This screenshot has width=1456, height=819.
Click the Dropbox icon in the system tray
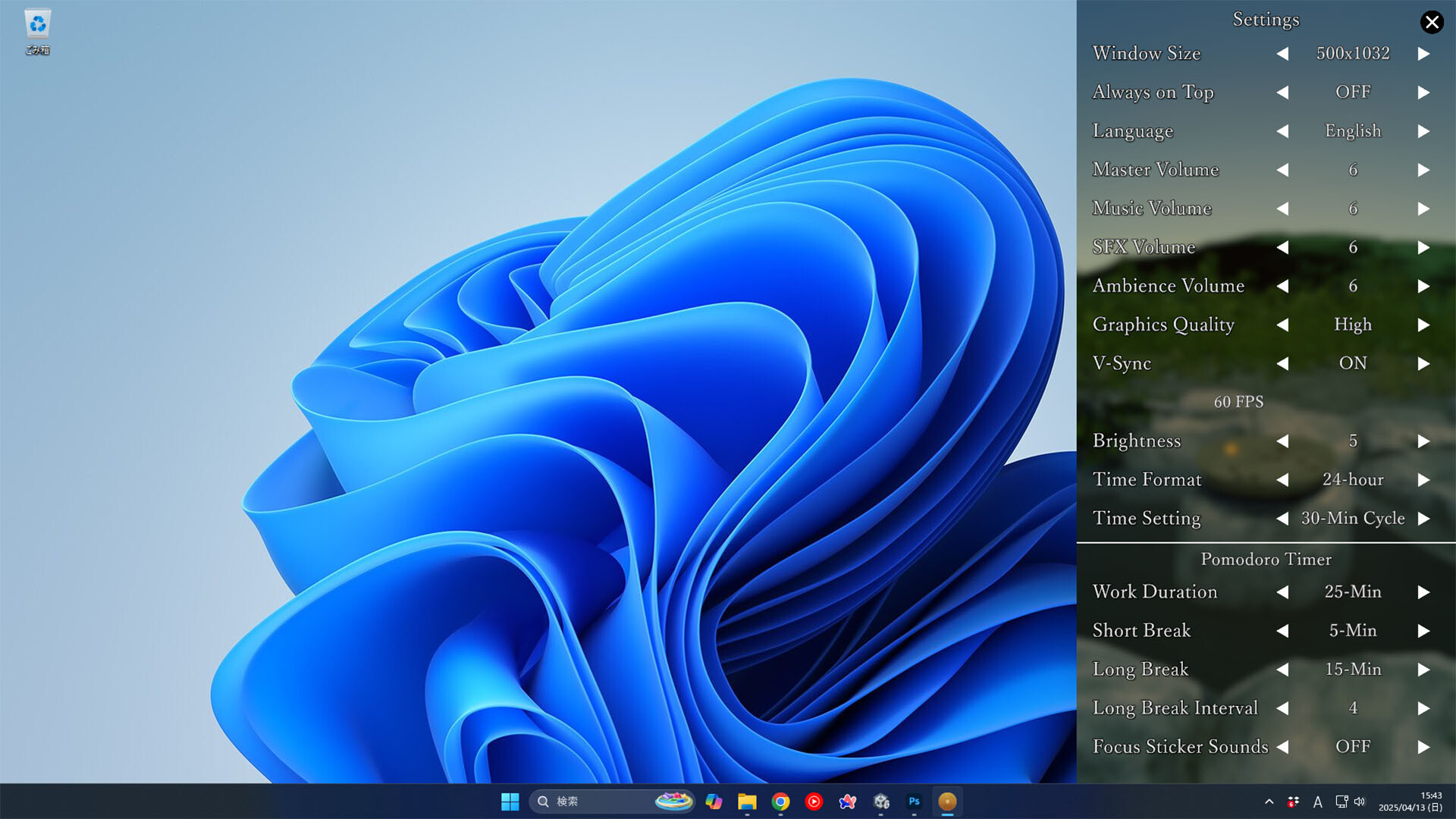pos(1291,802)
